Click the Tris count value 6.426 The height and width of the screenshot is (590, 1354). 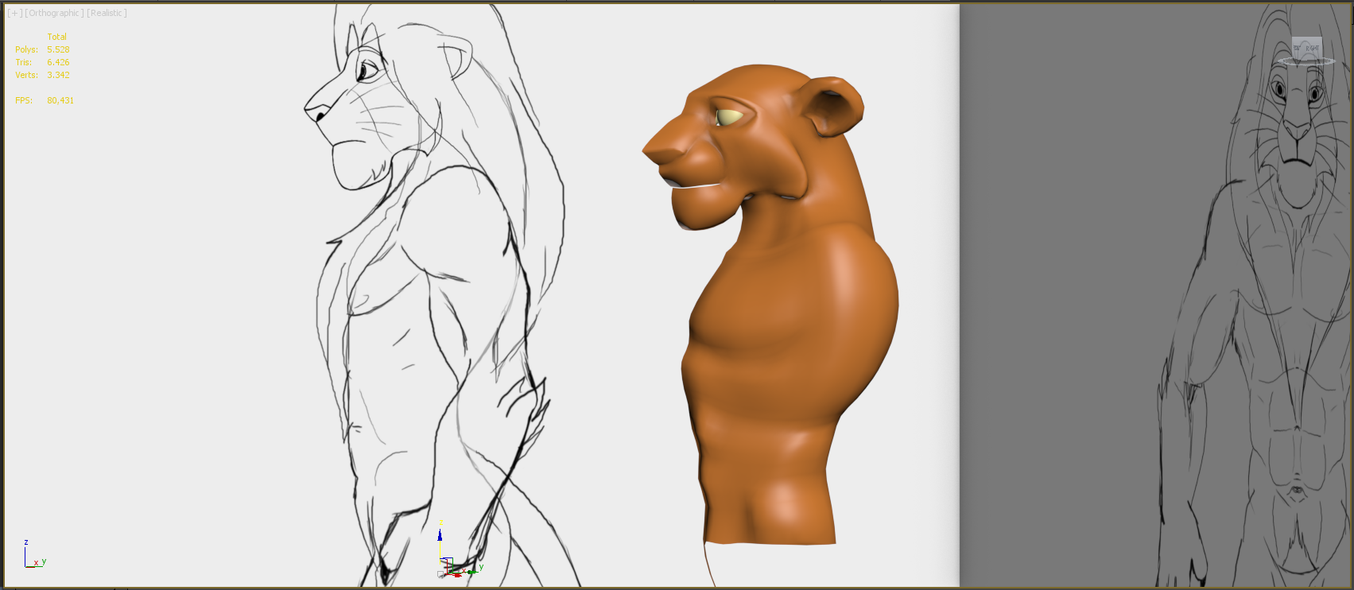pyautogui.click(x=58, y=62)
